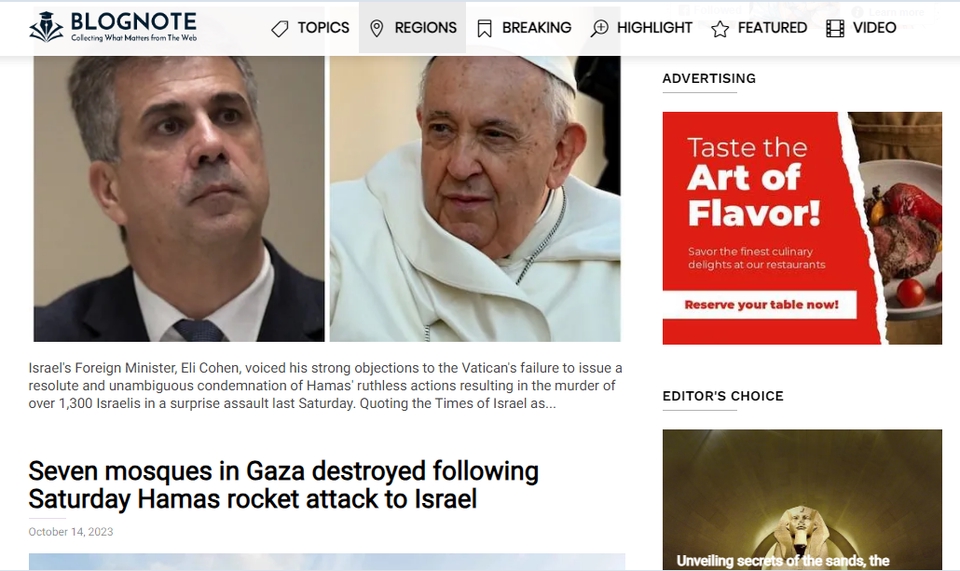Click the star icon beside Featured
The height and width of the screenshot is (571, 960).
(720, 29)
